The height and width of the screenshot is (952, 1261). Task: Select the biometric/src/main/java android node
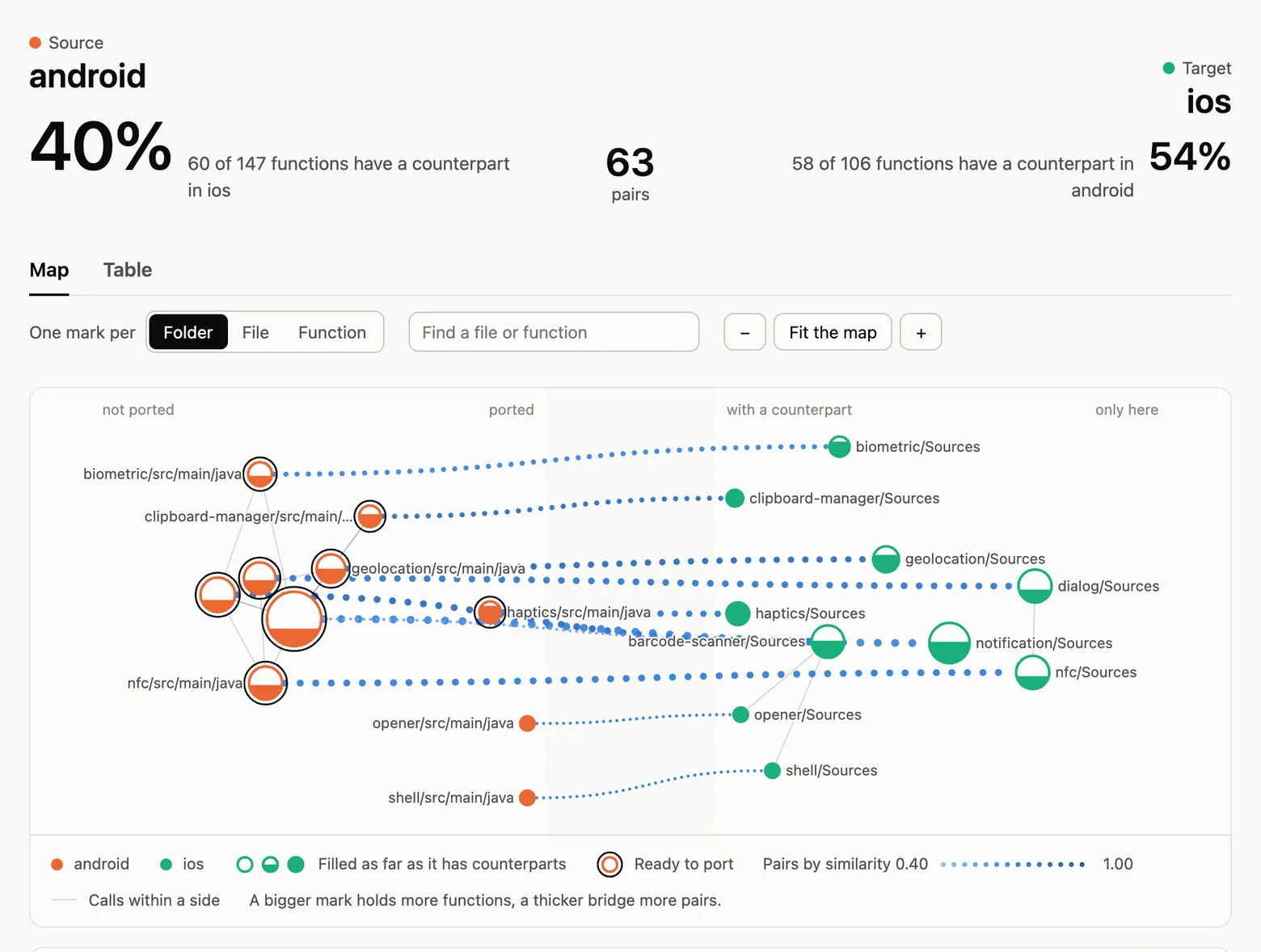click(x=259, y=474)
